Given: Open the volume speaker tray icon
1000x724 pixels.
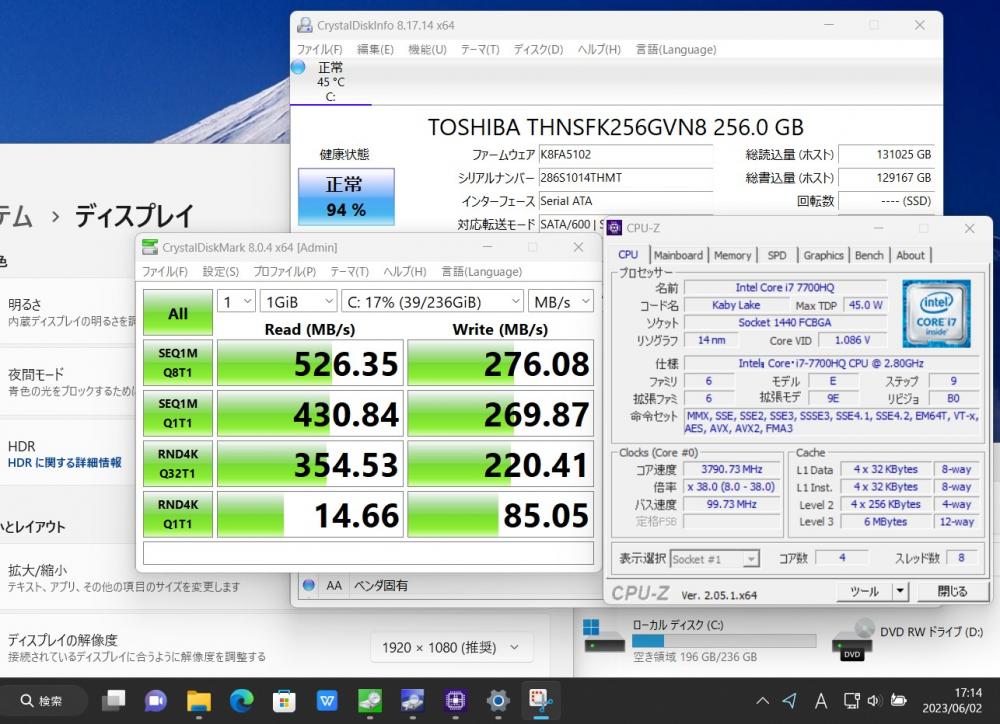Looking at the screenshot, I should [874, 701].
